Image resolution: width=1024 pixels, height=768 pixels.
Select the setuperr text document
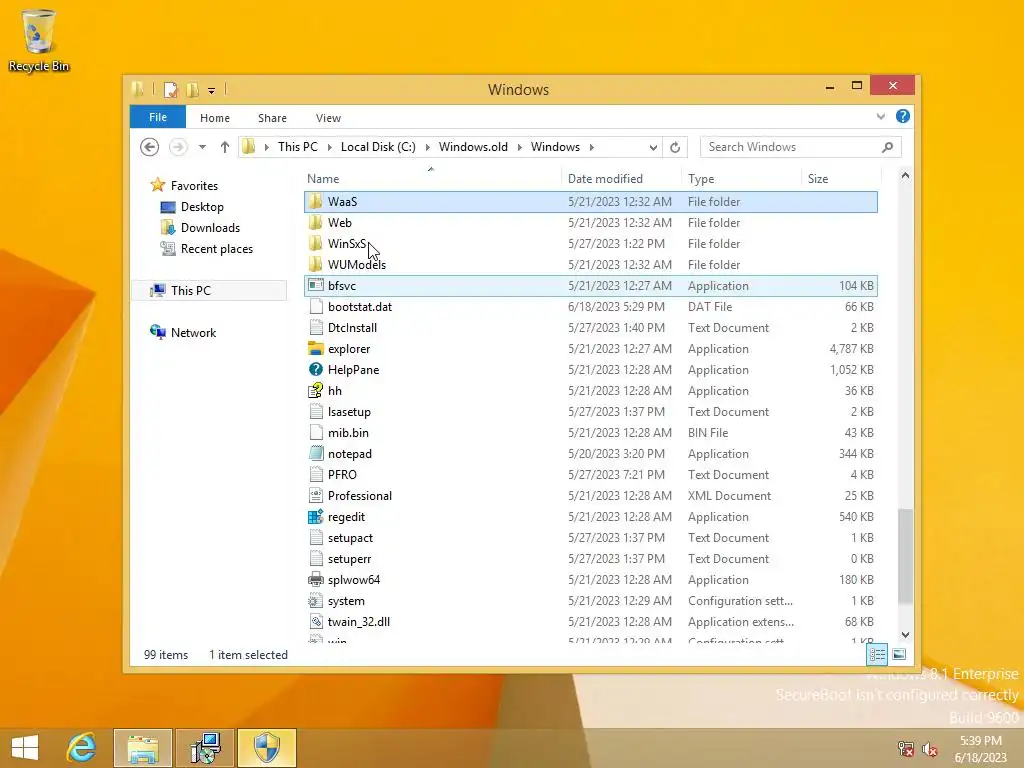pyautogui.click(x=590, y=559)
